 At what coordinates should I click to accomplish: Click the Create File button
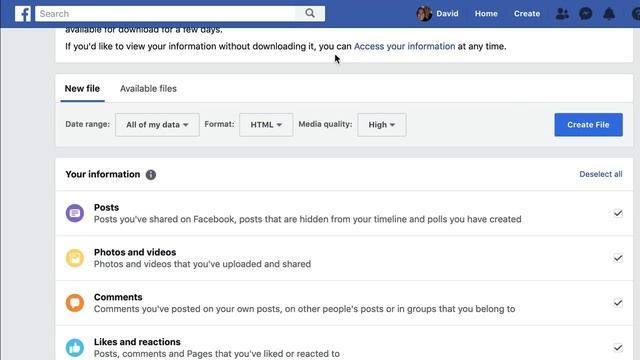click(x=588, y=125)
